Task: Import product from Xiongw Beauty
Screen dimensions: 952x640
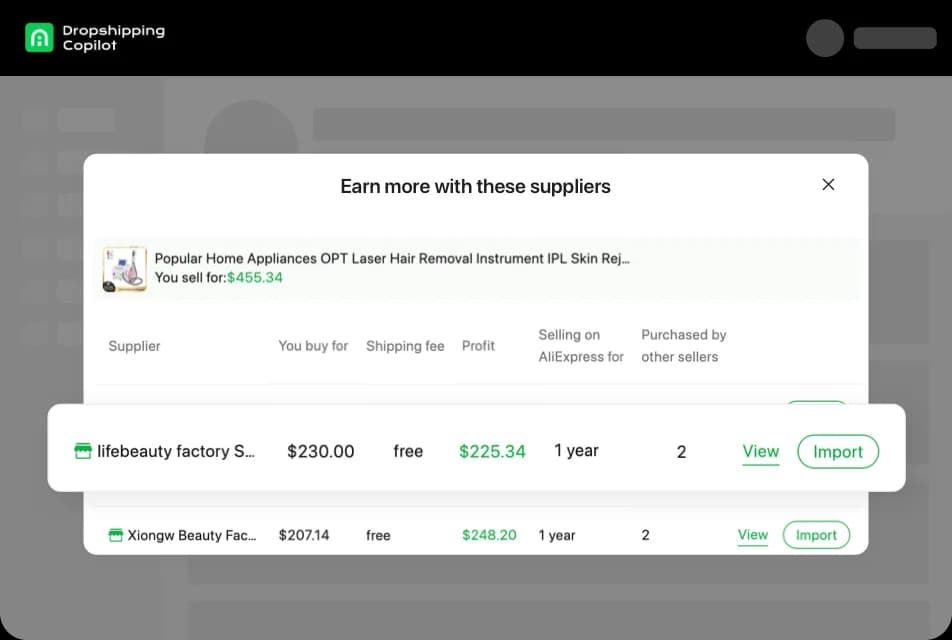Action: coord(816,535)
